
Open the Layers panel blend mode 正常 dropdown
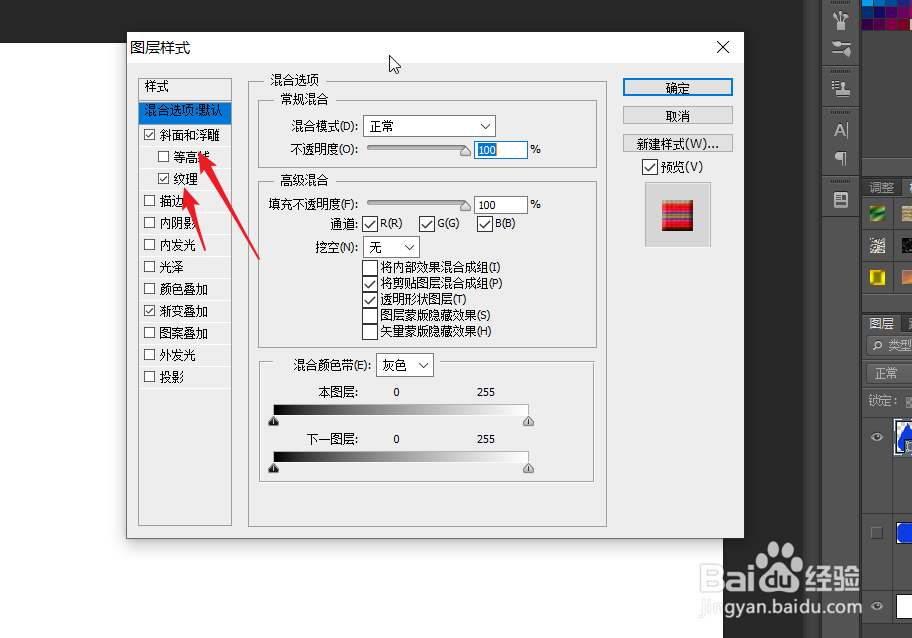[888, 373]
